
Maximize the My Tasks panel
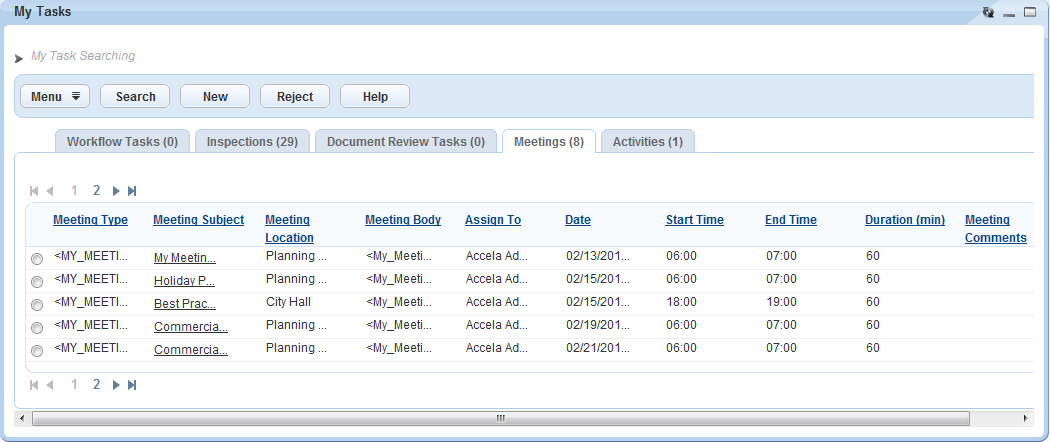(1029, 12)
